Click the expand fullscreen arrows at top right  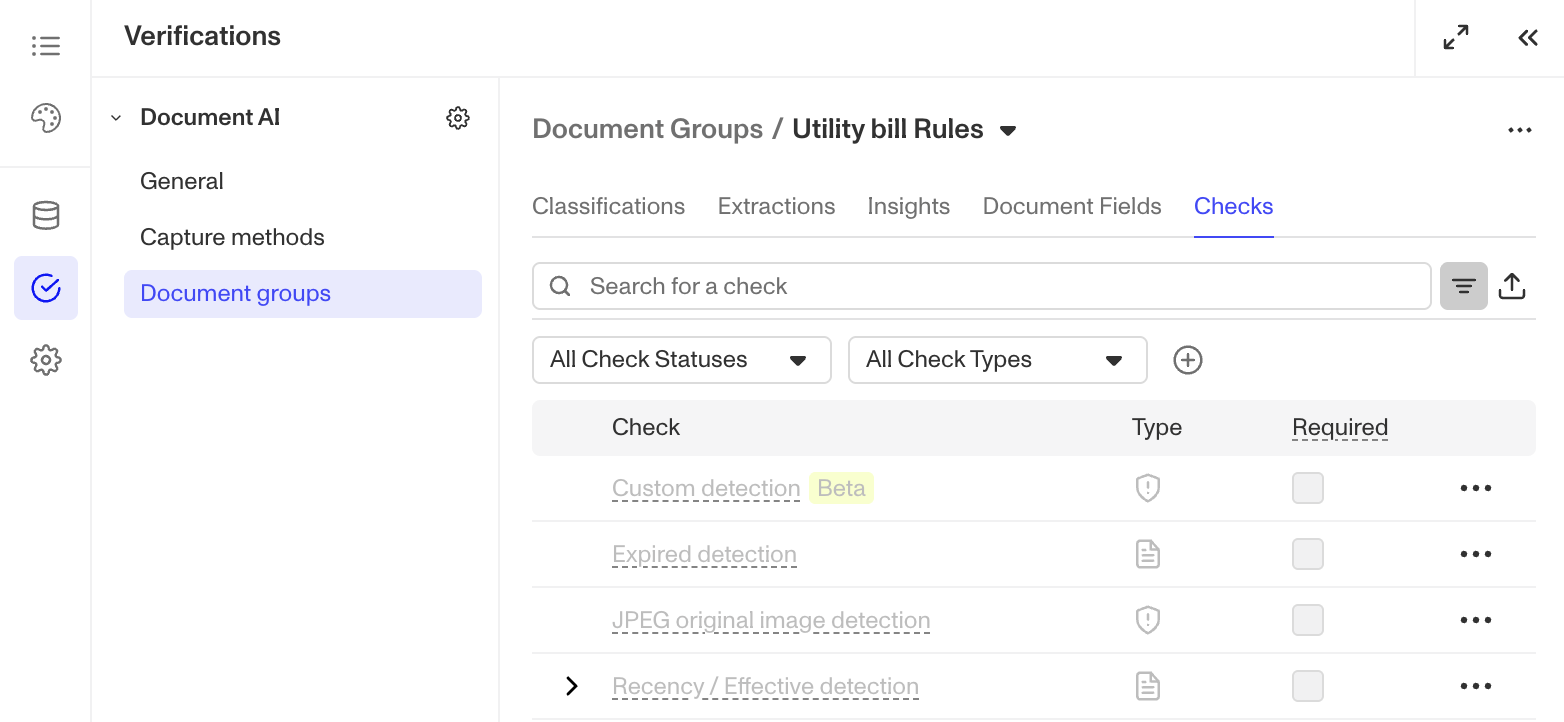[x=1456, y=36]
